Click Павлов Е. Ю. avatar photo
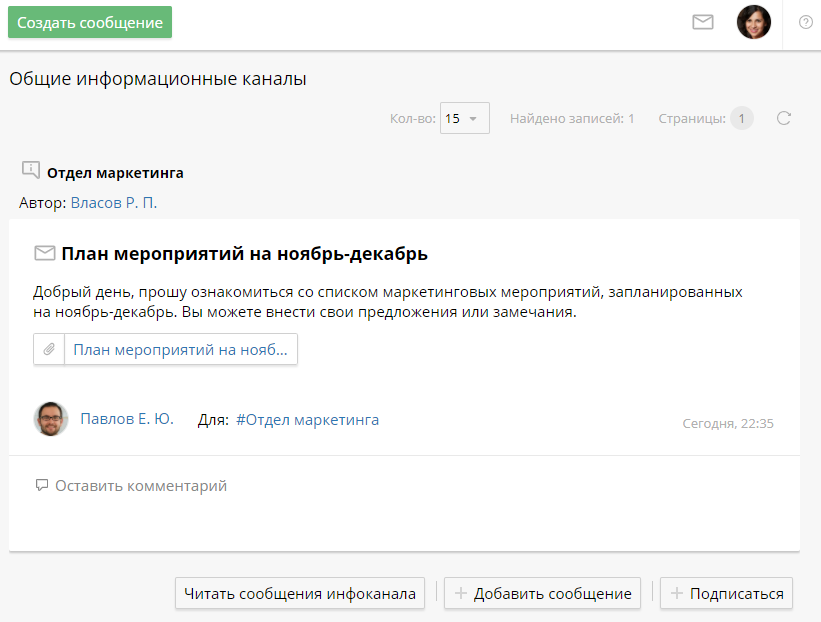The height and width of the screenshot is (622, 821). point(51,419)
